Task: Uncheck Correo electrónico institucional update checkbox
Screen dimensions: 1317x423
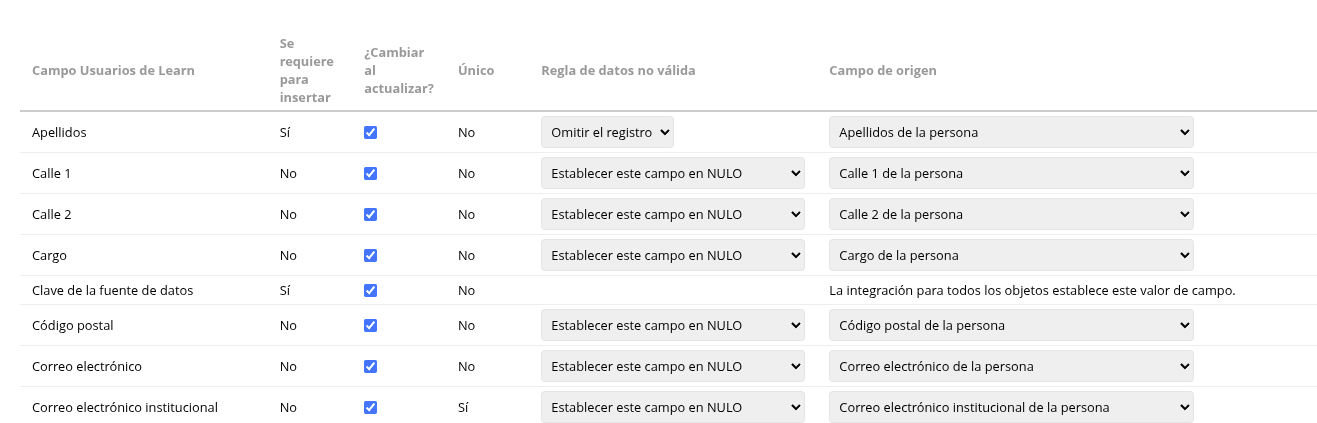Action: tap(370, 407)
